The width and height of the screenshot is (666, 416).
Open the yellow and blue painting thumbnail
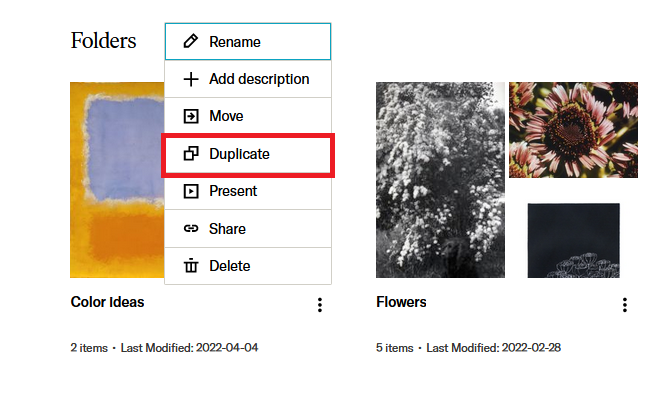click(x=117, y=180)
